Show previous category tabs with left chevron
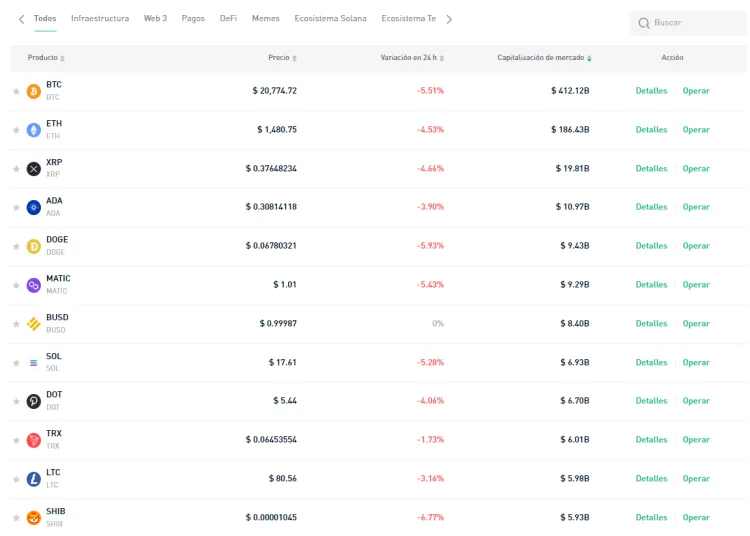 (x=21, y=19)
